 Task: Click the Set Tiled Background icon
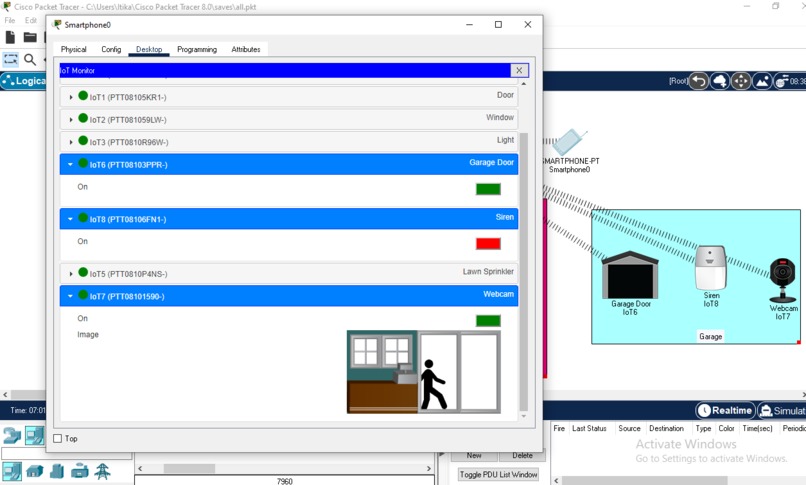[762, 81]
